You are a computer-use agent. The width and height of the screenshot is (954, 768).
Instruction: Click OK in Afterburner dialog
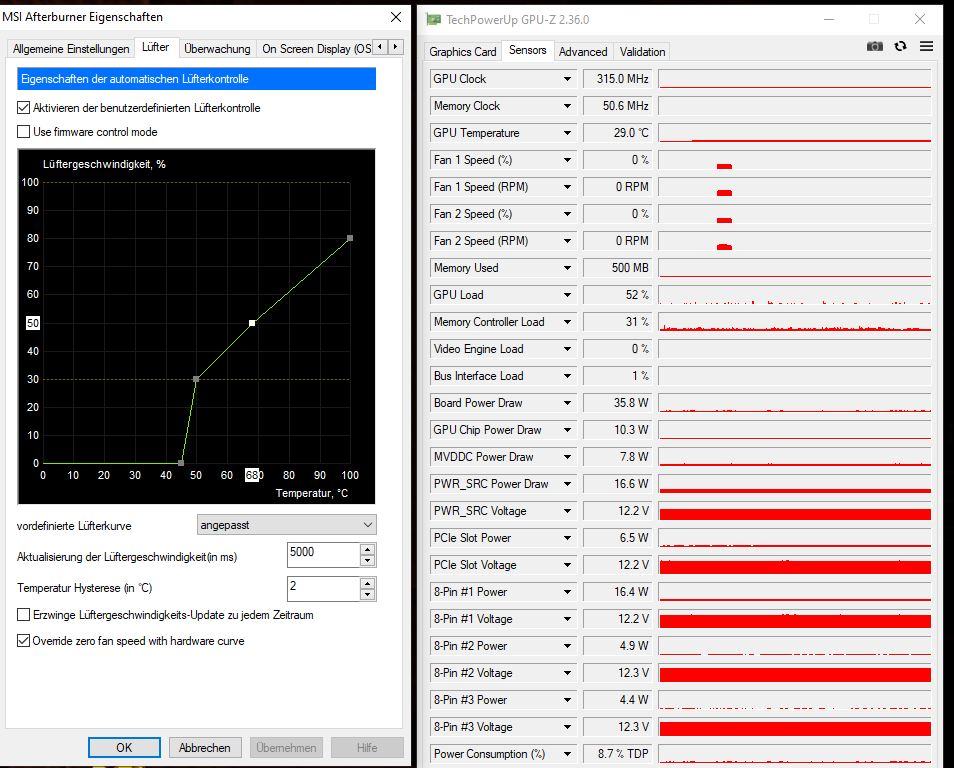124,747
